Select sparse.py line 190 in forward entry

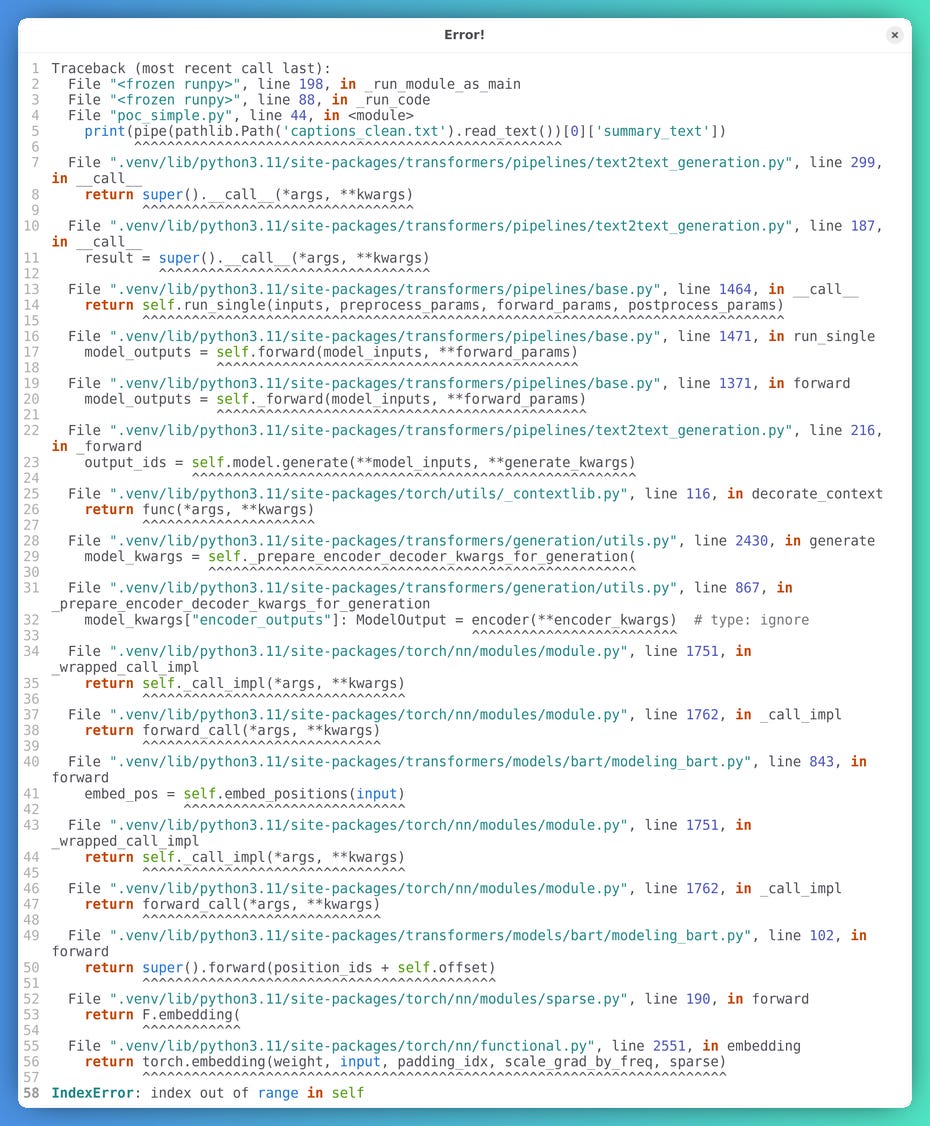point(439,999)
